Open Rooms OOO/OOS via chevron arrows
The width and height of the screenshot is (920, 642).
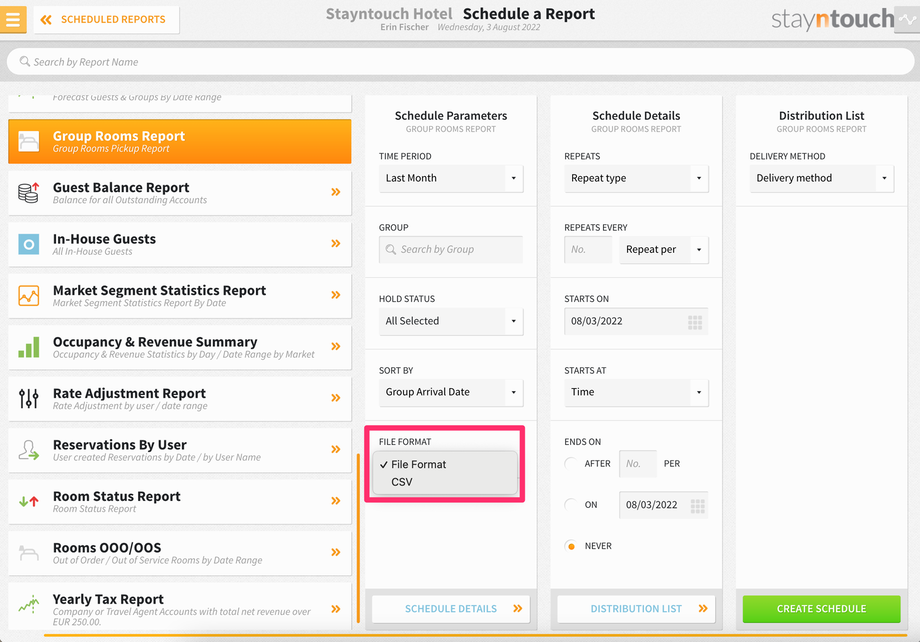tap(336, 552)
